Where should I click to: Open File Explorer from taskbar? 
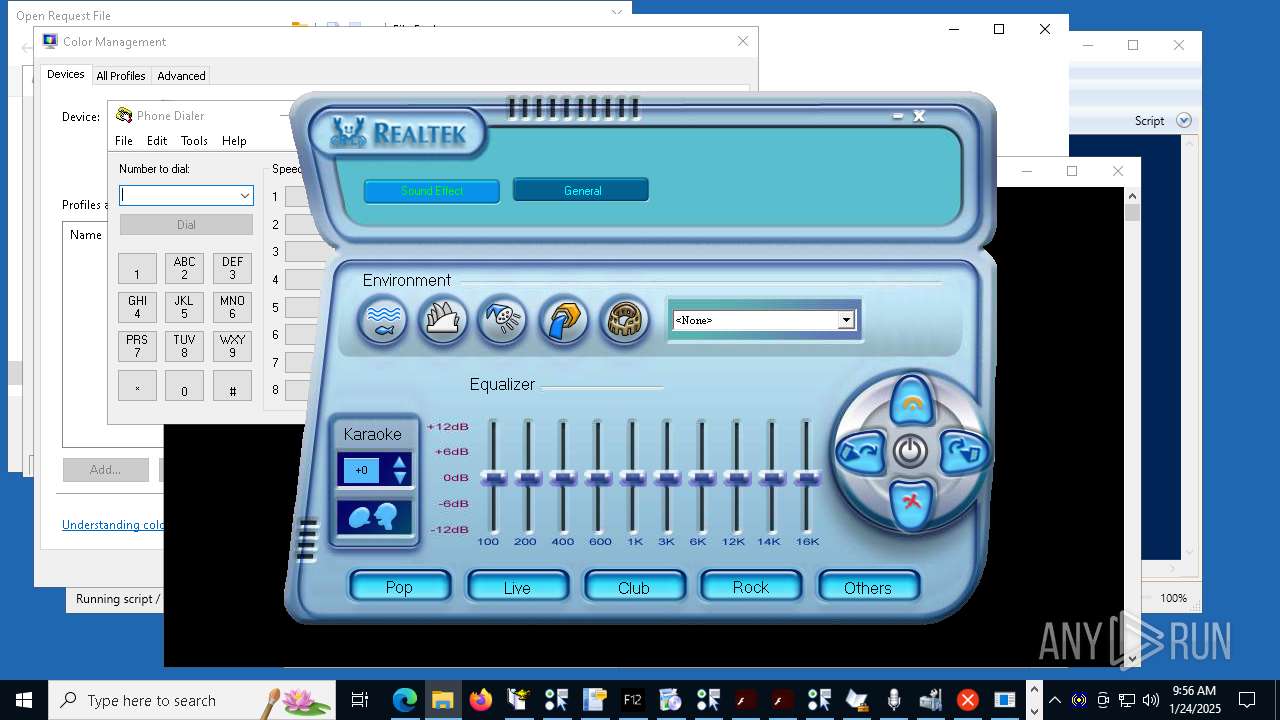442,700
